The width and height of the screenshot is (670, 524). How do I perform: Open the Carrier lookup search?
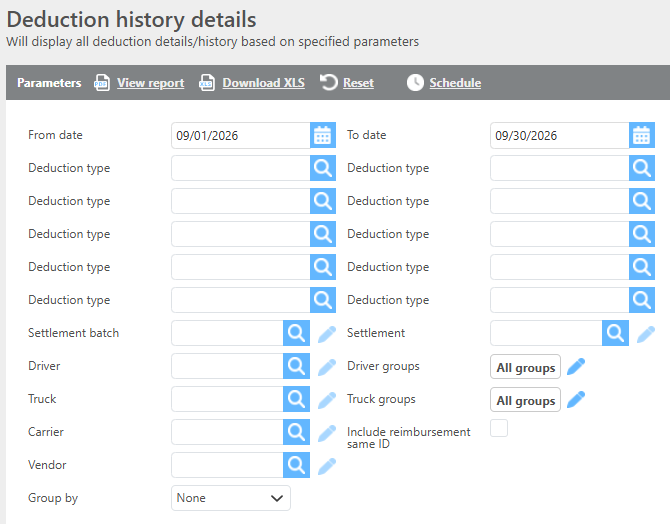296,432
